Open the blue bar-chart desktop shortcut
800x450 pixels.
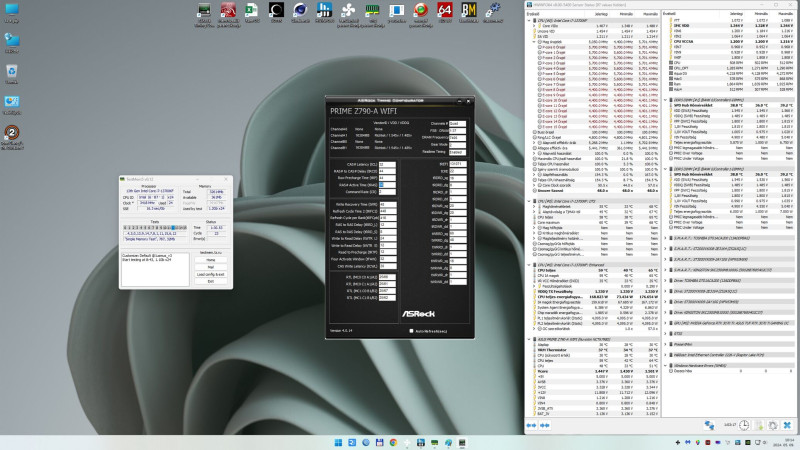324,10
